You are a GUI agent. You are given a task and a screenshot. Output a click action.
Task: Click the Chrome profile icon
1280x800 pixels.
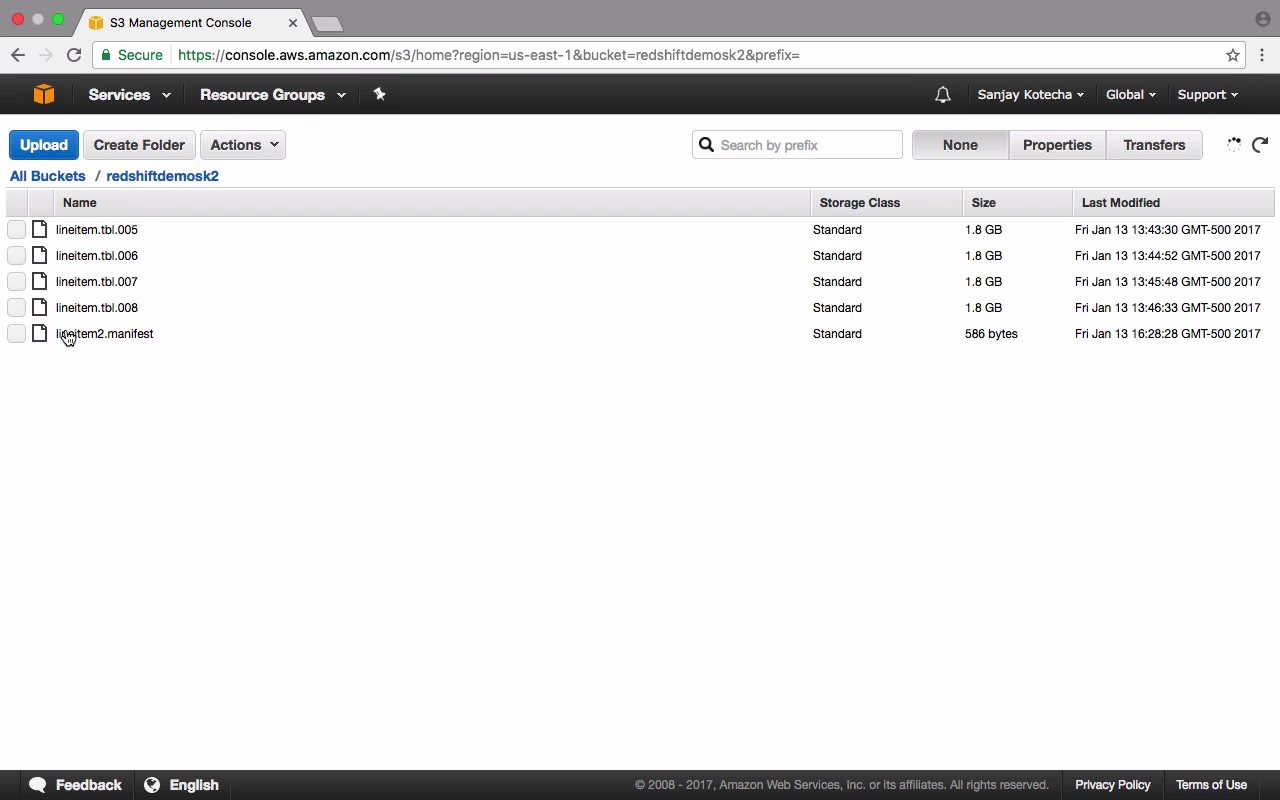pos(1262,19)
